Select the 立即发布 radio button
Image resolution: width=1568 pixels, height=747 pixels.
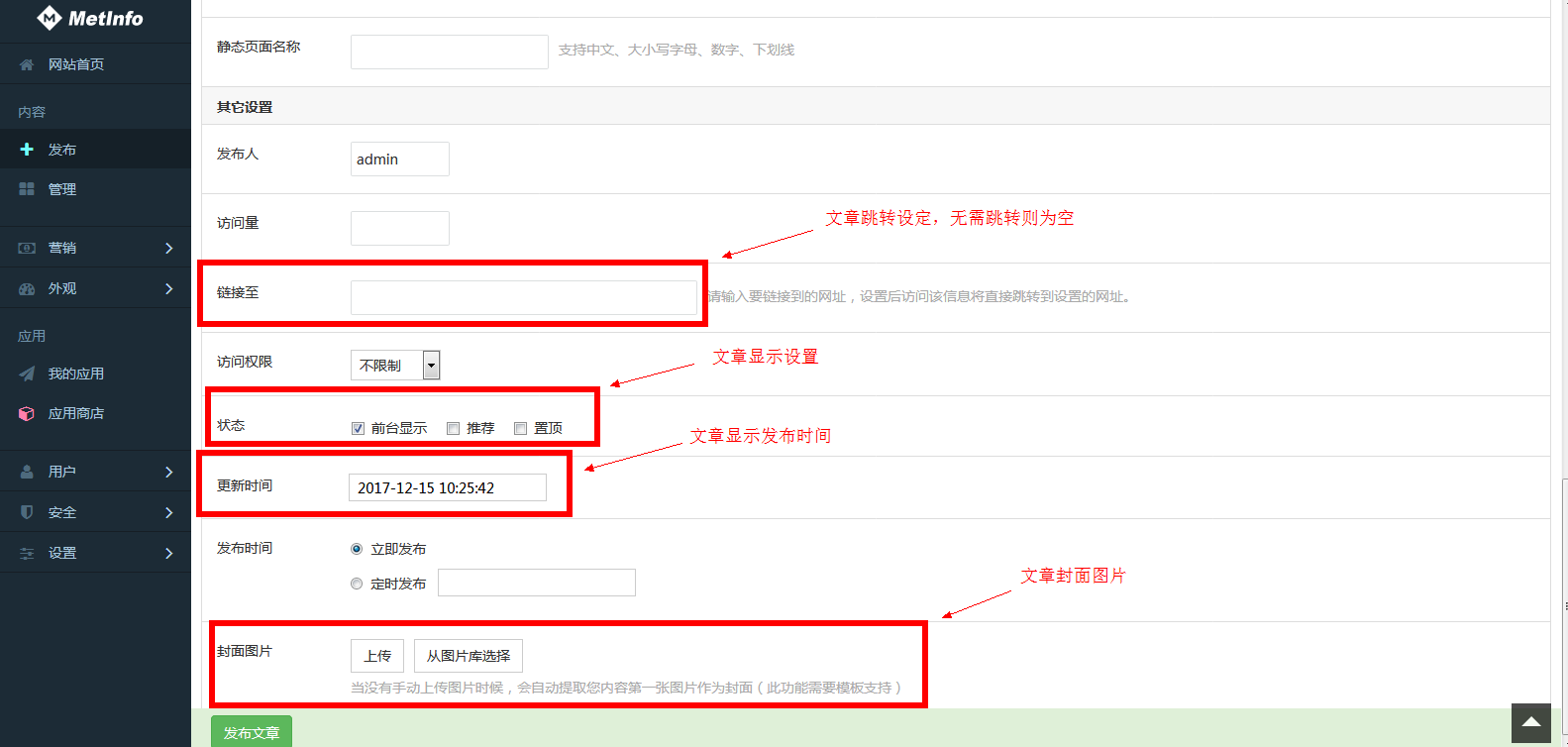357,549
